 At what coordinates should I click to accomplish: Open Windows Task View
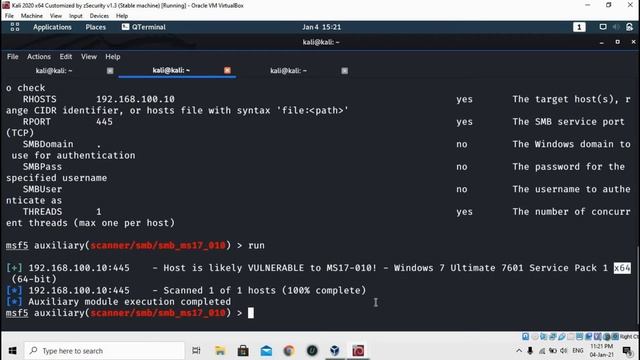pos(196,351)
